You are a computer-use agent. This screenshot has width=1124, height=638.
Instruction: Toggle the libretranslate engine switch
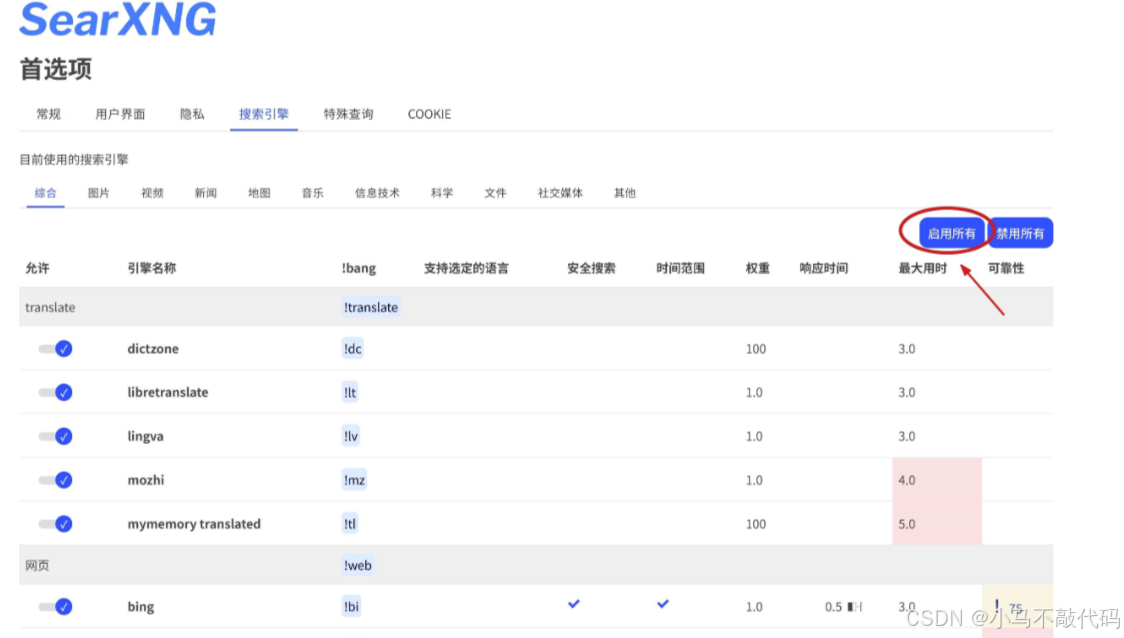click(55, 393)
